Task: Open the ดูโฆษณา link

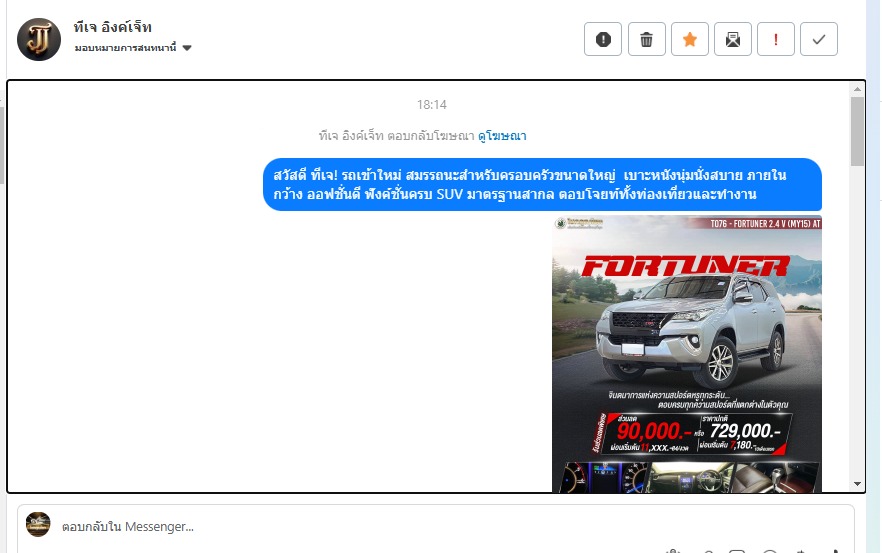Action: (502, 136)
